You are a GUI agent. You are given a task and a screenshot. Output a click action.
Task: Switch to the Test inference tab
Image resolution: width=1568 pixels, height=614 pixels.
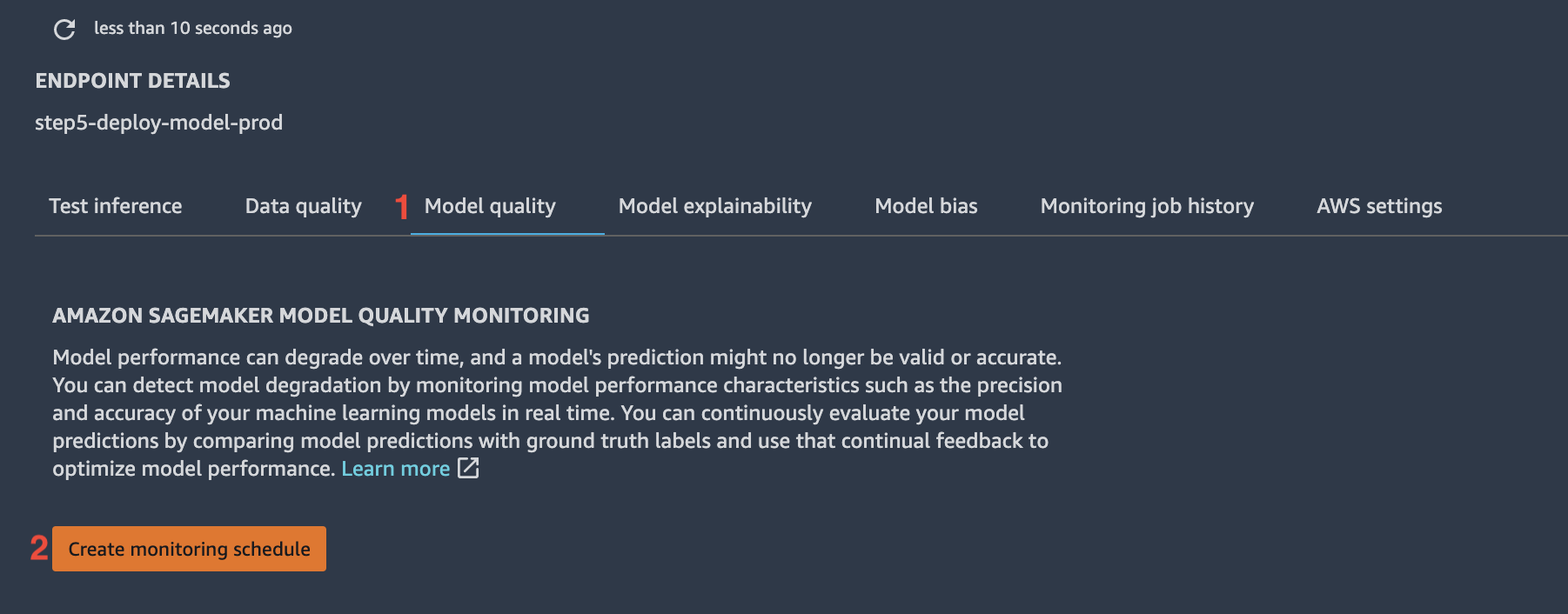tap(116, 206)
